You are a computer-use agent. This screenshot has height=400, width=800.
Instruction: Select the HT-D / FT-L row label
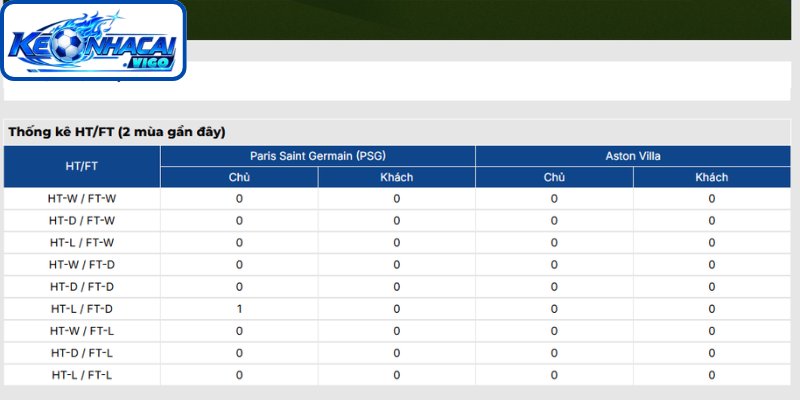(82, 353)
